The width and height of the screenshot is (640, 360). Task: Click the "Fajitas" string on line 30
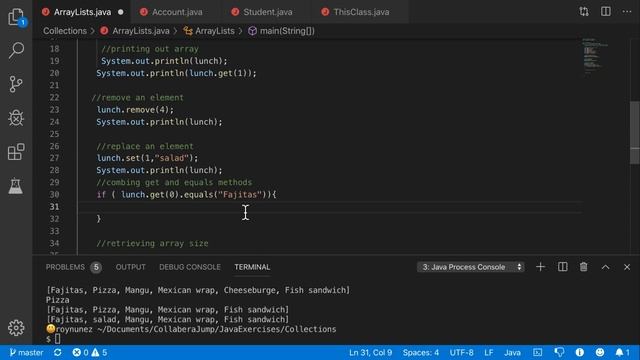click(240, 195)
